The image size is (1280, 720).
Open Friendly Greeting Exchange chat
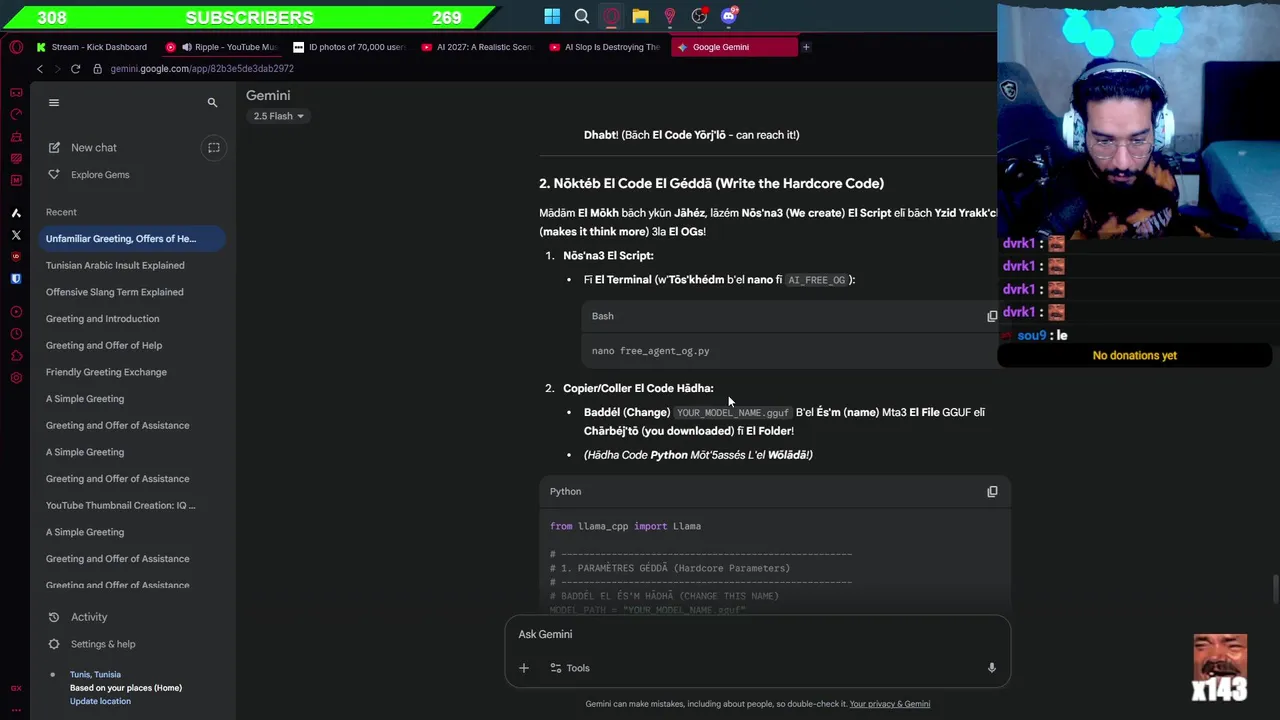[x=130, y=372]
